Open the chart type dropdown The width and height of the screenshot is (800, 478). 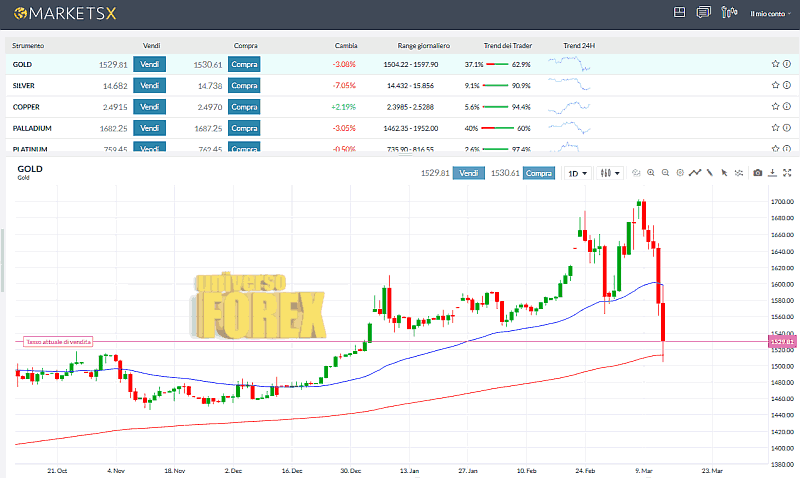[x=610, y=173]
